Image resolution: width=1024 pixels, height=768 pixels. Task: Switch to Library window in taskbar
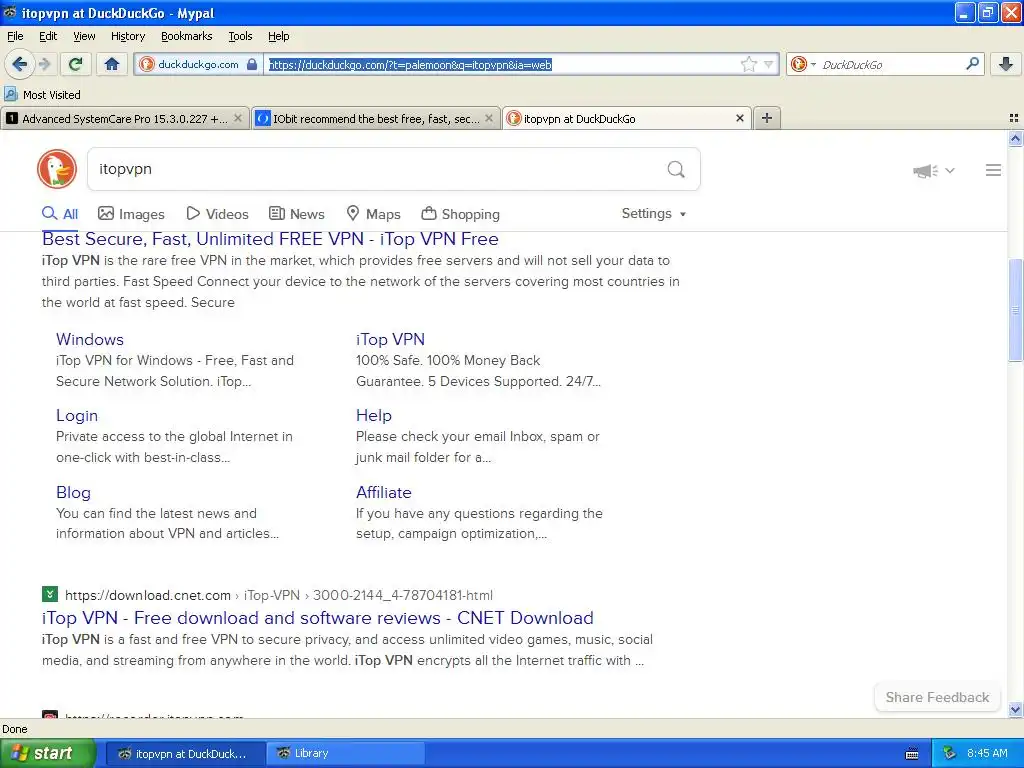pos(345,753)
